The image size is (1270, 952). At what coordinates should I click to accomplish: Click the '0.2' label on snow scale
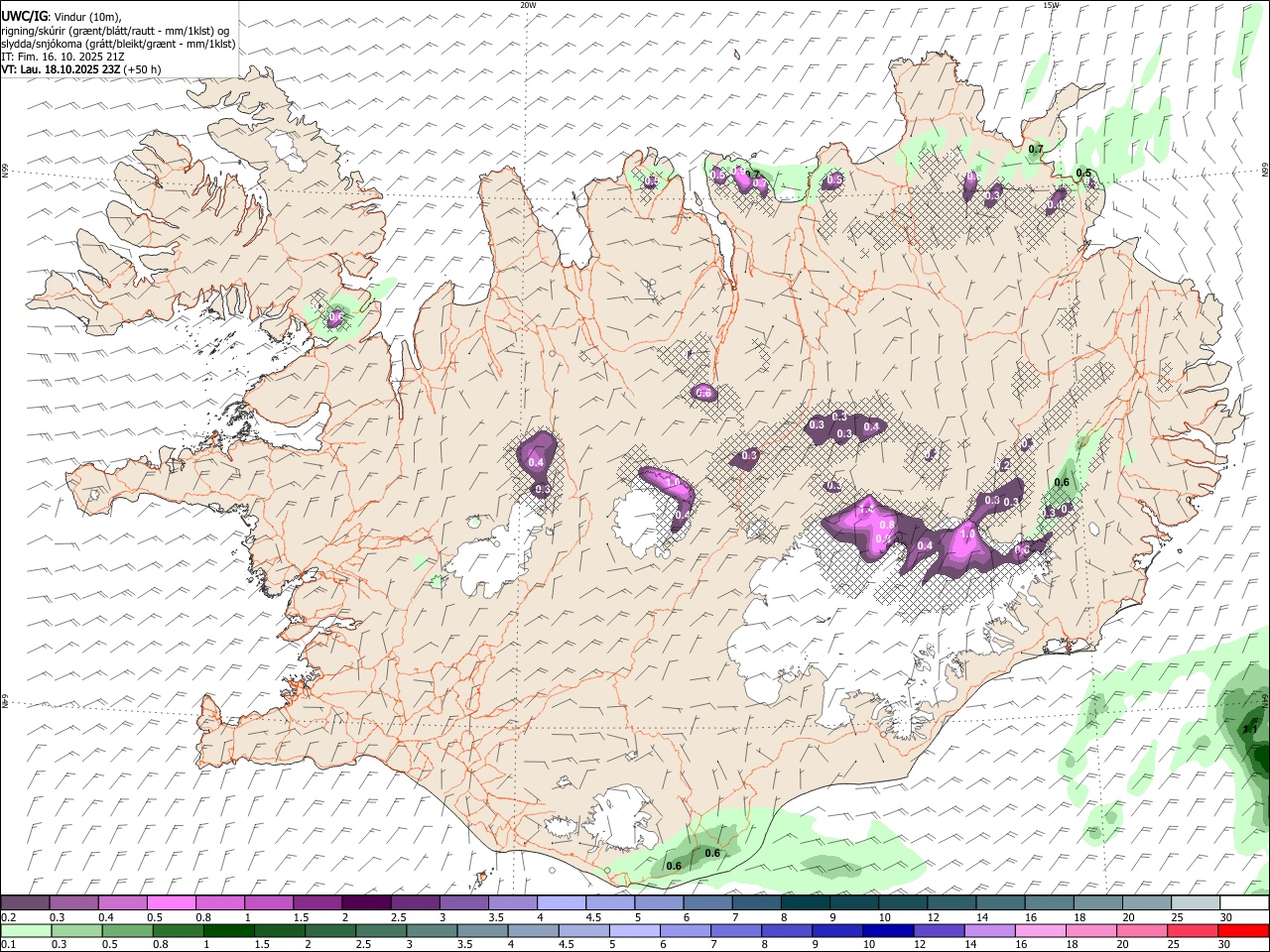coord(8,917)
